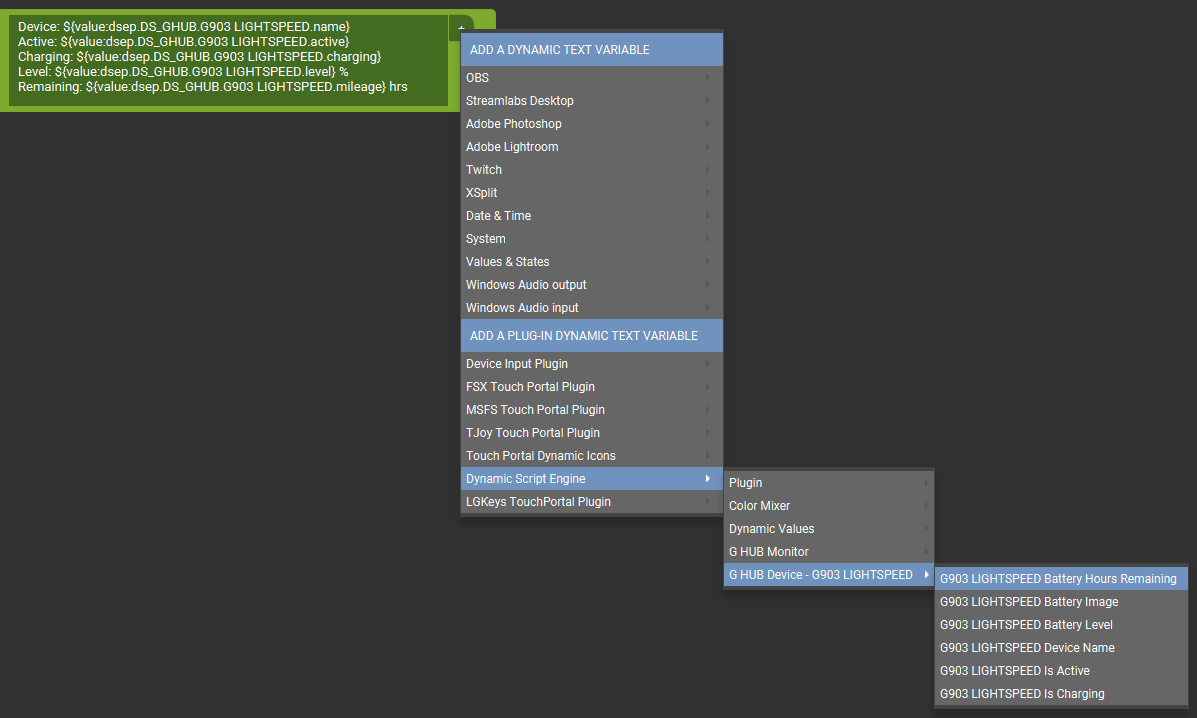This screenshot has width=1197, height=718.
Task: Select the highlighted Dynamic Script Engine entry
Action: [x=592, y=478]
